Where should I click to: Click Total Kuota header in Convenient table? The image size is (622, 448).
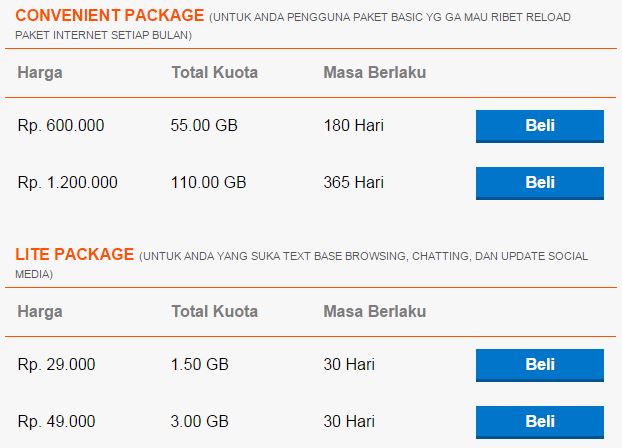215,73
